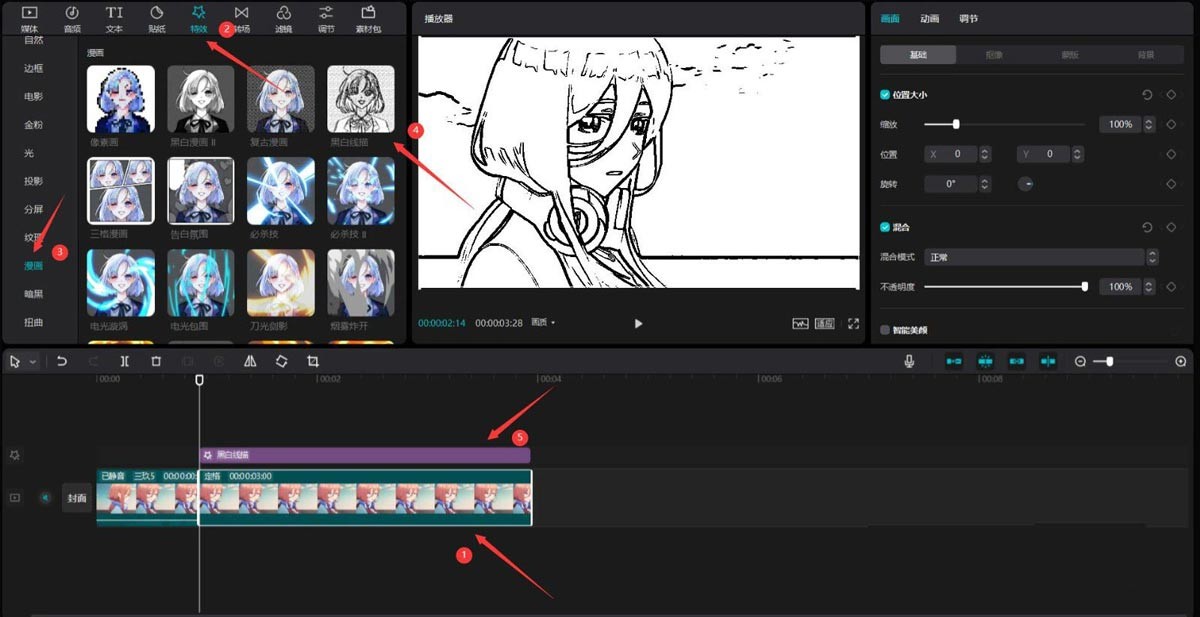Select the 背景 sub-tab
The height and width of the screenshot is (617, 1200).
pyautogui.click(x=1146, y=55)
